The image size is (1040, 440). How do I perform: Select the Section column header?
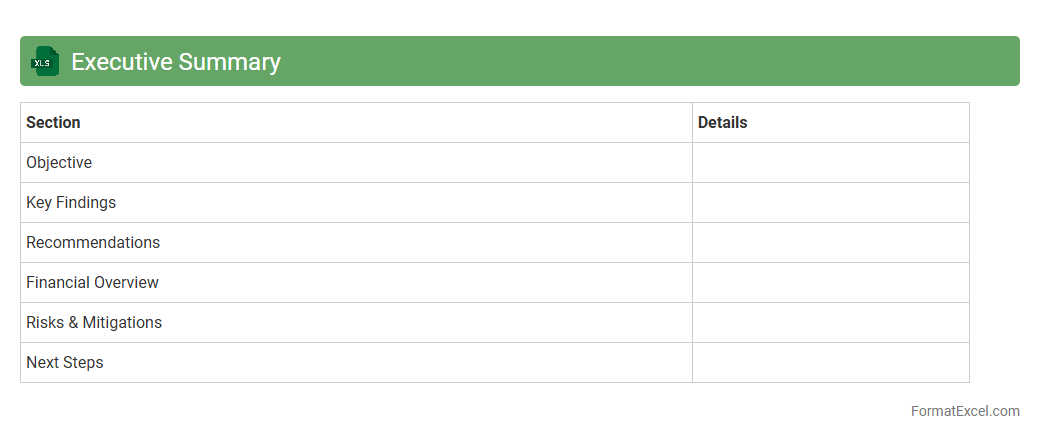[x=53, y=123]
